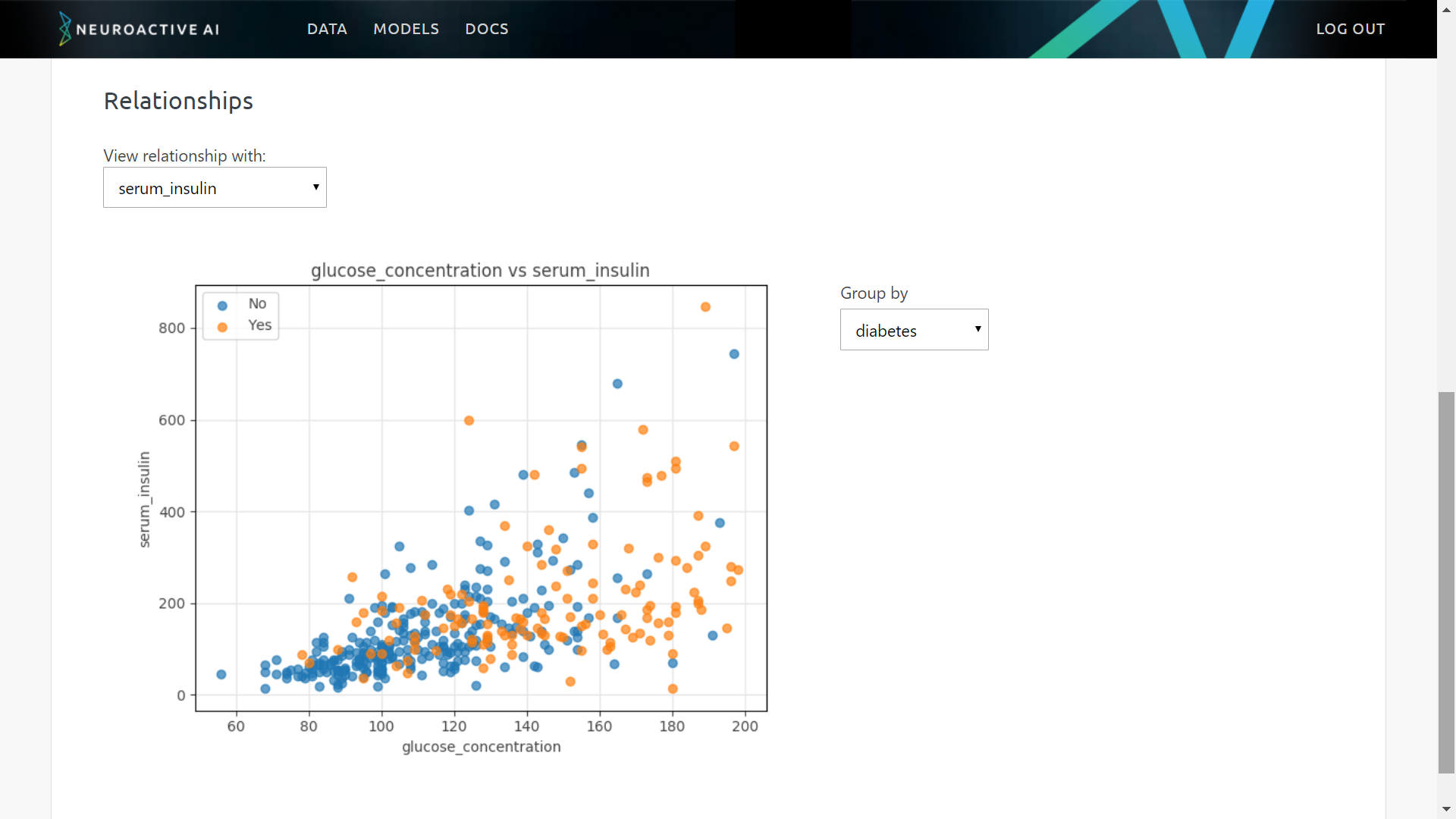This screenshot has width=1456, height=819.
Task: Click the NeuroActive AI logo icon
Action: pyautogui.click(x=65, y=29)
